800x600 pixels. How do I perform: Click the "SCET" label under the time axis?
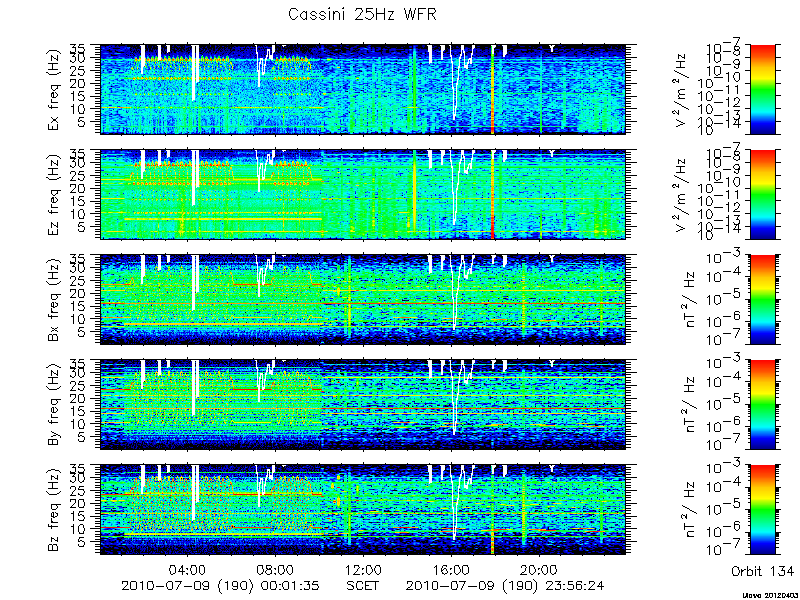[363, 585]
